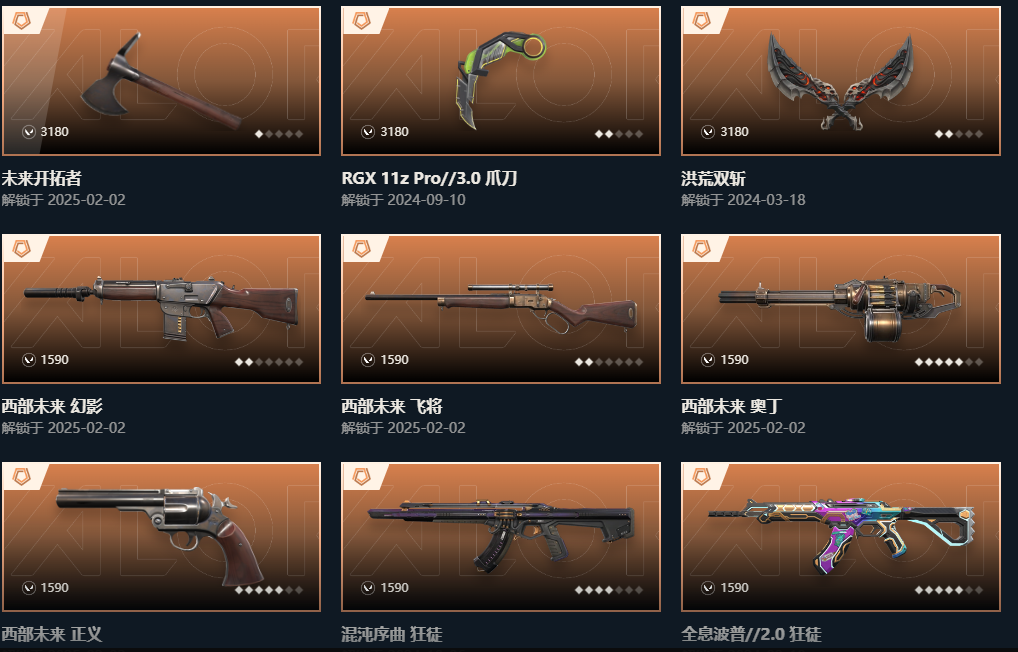1018x652 pixels.
Task: Select the 西部未来 飞将 scoped rifle card
Action: pyautogui.click(x=501, y=309)
